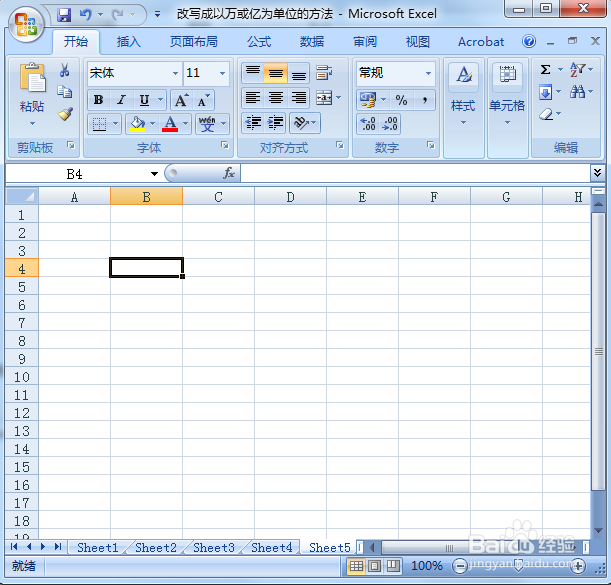Open the borders dropdown arrow

point(116,124)
